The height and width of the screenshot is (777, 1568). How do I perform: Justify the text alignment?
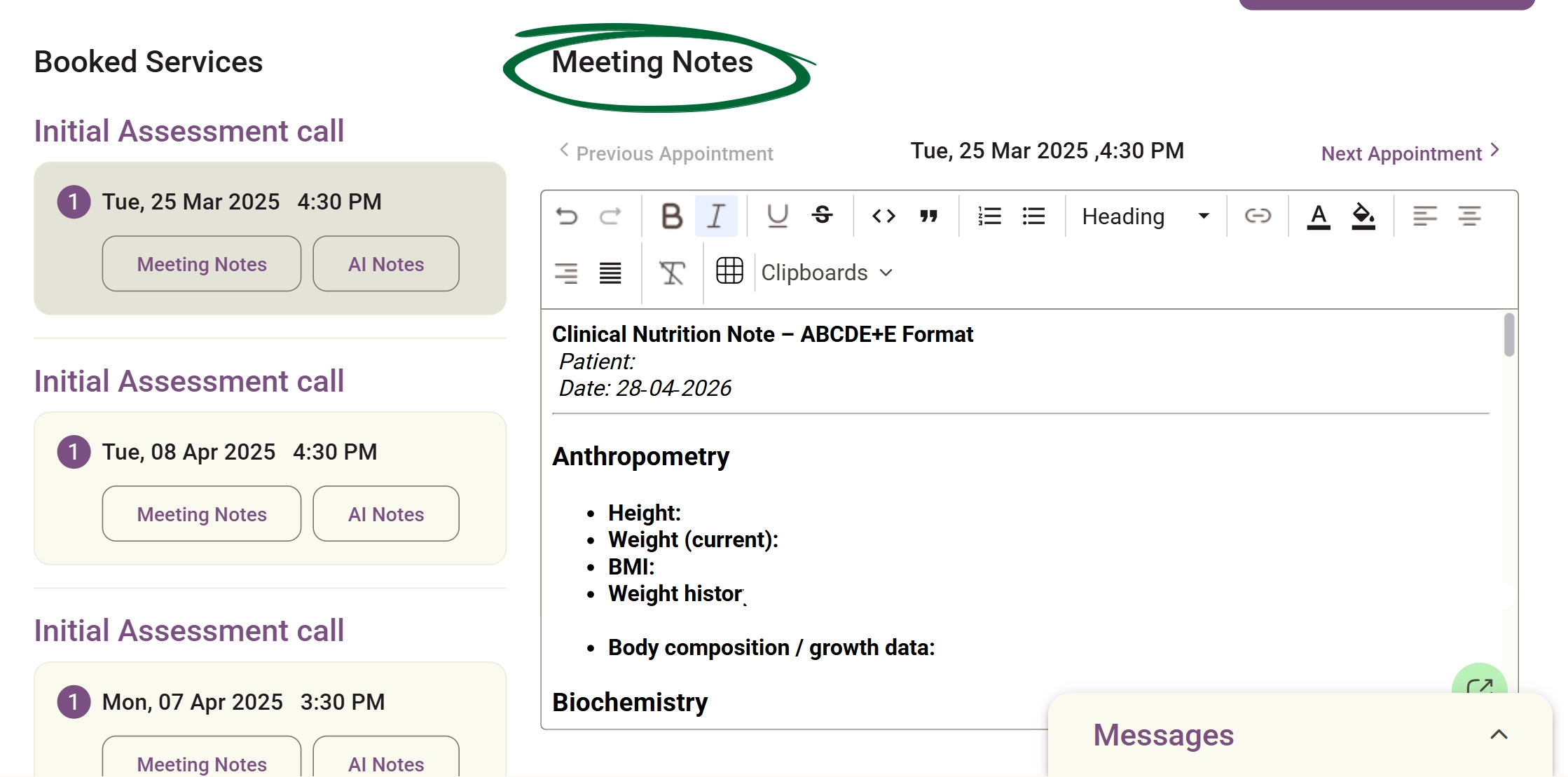610,273
